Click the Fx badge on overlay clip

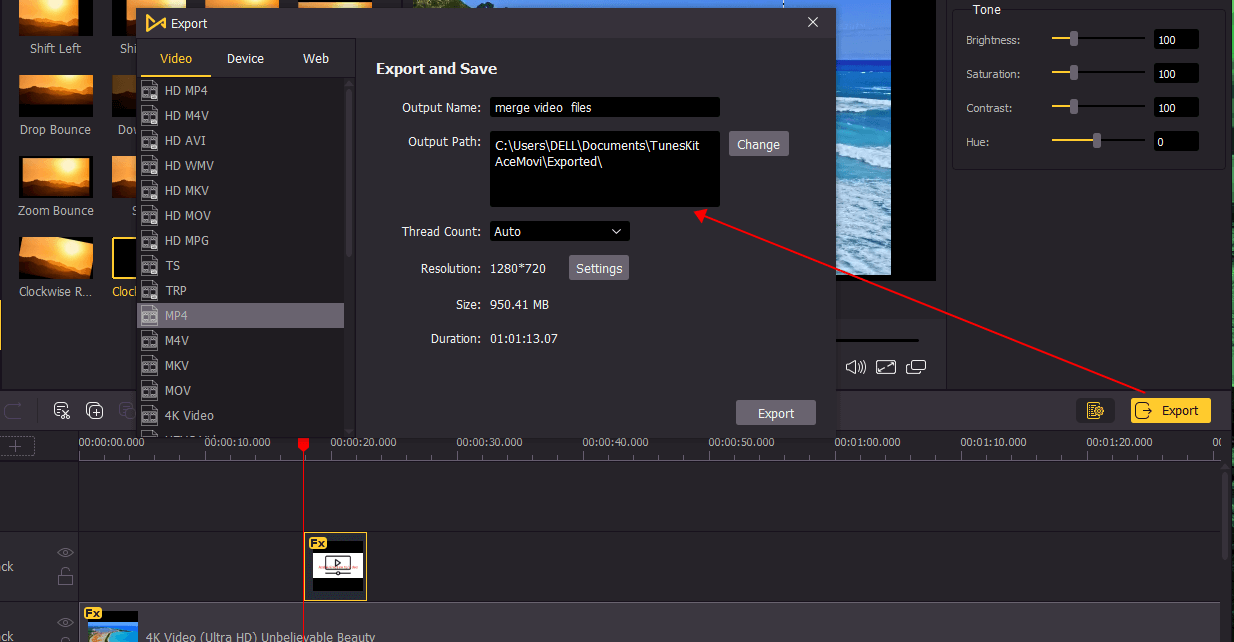point(318,543)
